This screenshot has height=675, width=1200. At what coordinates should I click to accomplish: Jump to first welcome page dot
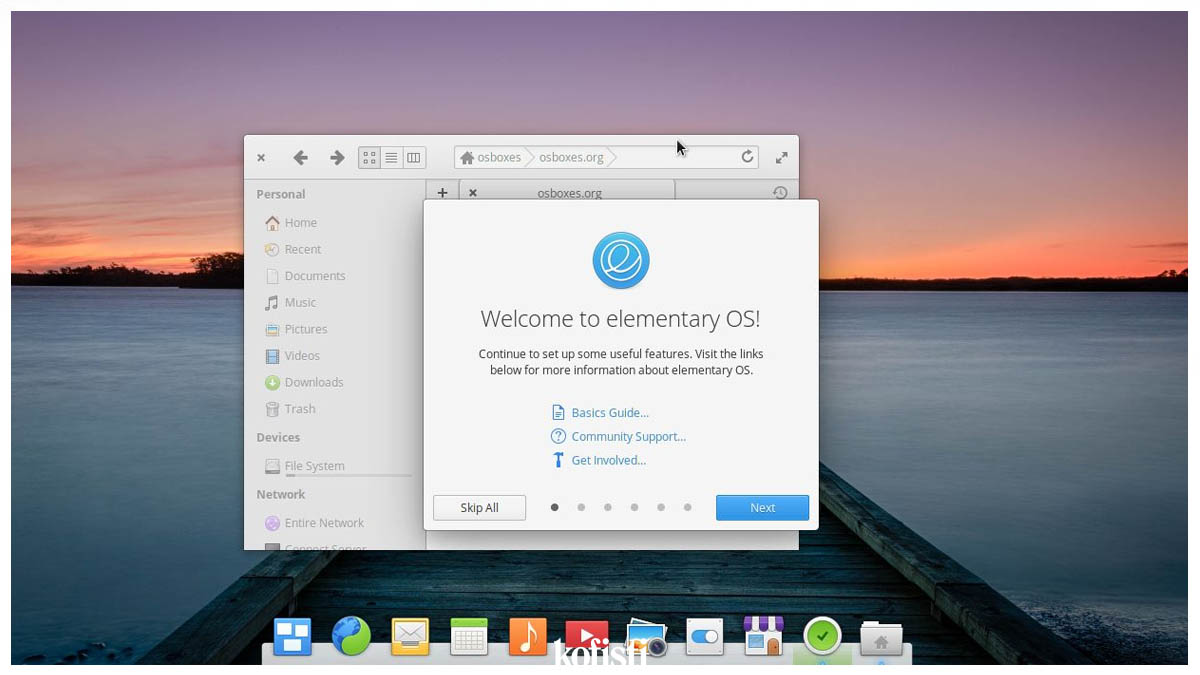554,507
